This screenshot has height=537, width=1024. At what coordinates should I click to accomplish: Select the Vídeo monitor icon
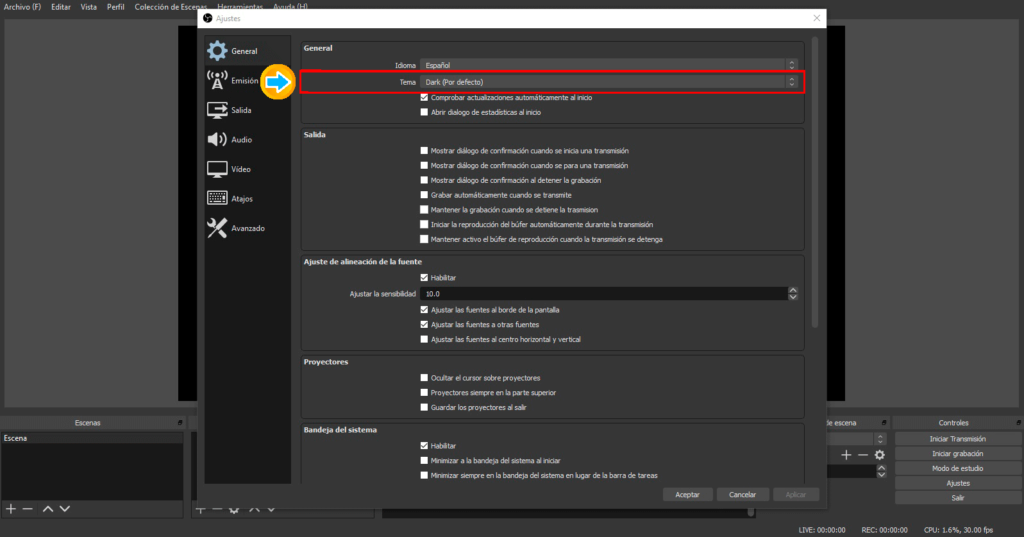[x=217, y=169]
